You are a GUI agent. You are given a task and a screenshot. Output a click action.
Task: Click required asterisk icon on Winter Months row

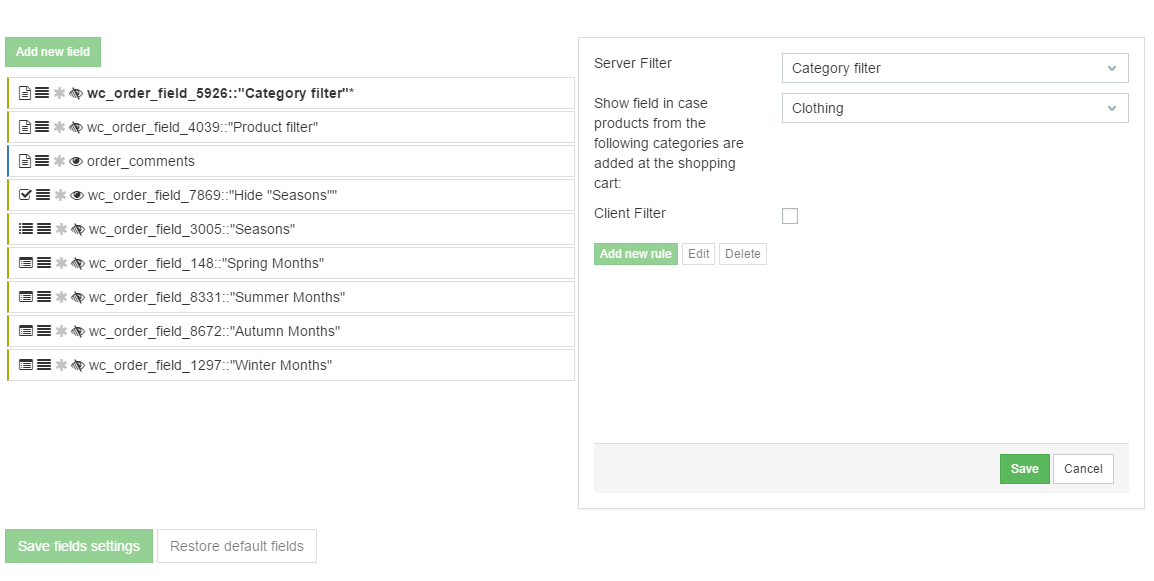coord(61,366)
